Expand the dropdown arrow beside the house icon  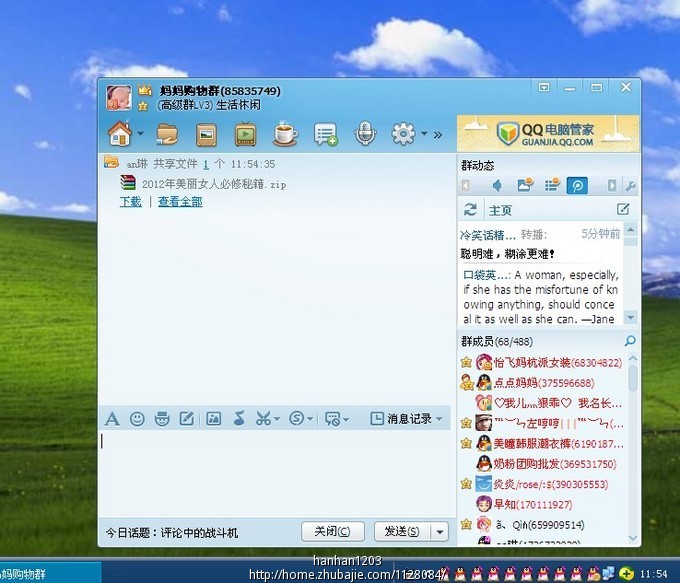(x=141, y=134)
